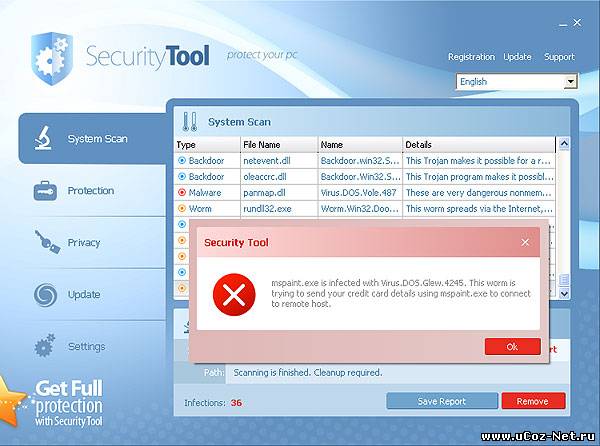Sort by the Type column header
This screenshot has width=600, height=446.
pyautogui.click(x=207, y=145)
